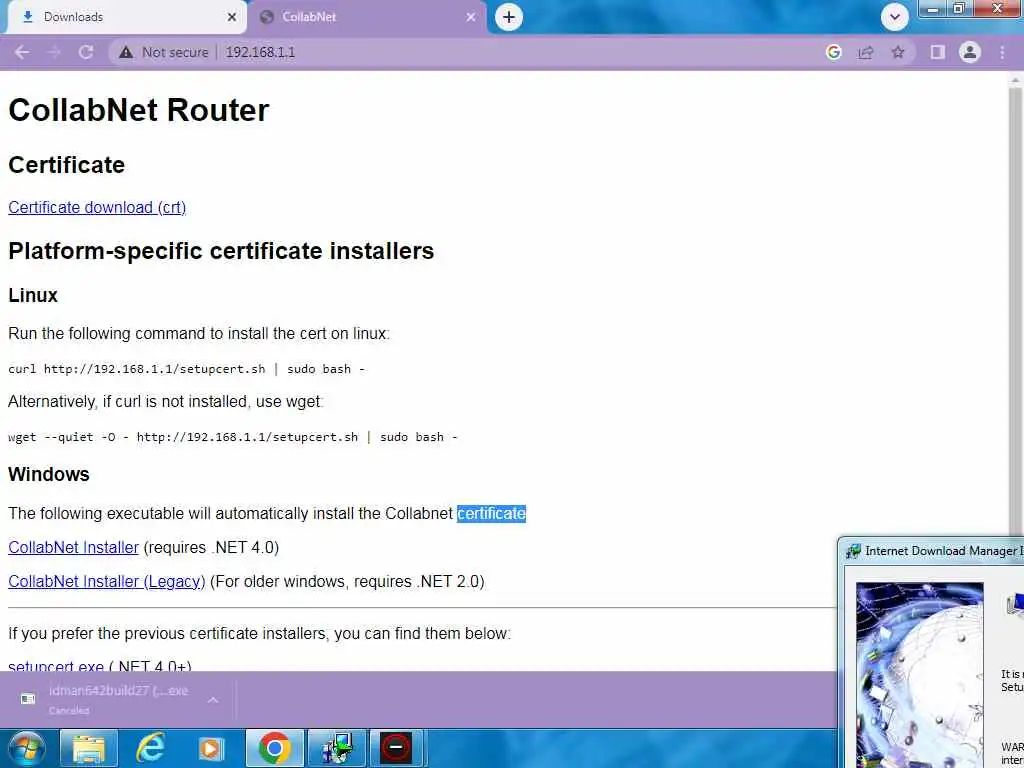Switch to the CollabNet tab
The width and height of the screenshot is (1024, 768).
367,17
